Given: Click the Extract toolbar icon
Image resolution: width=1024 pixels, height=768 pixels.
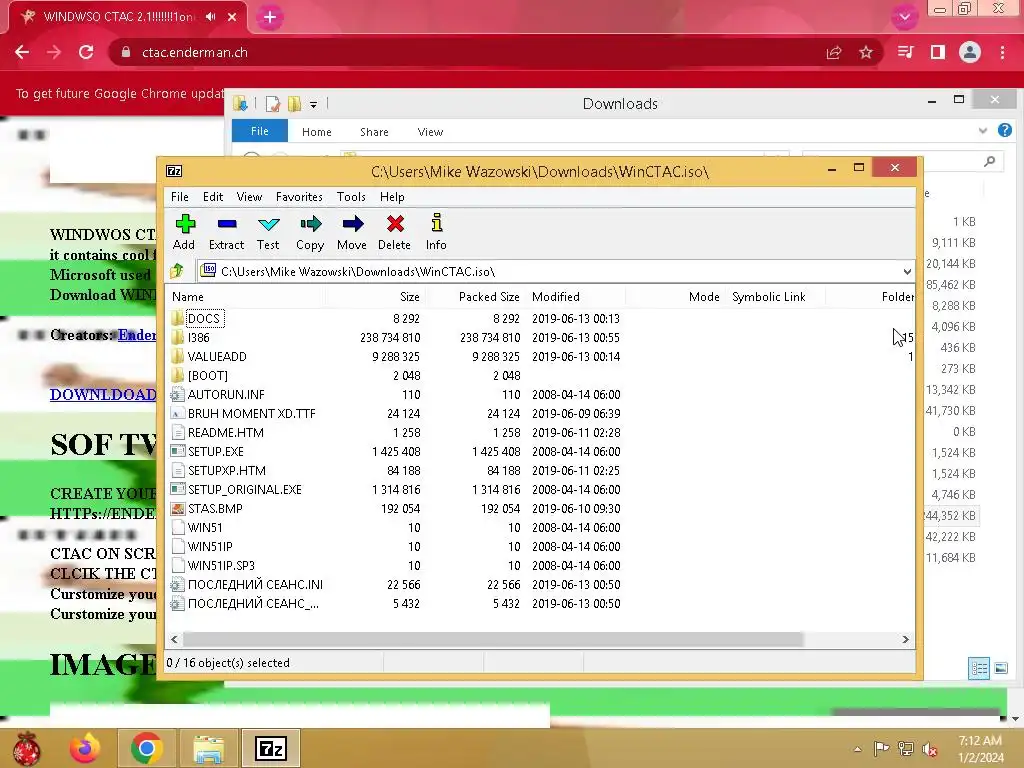Looking at the screenshot, I should [226, 232].
